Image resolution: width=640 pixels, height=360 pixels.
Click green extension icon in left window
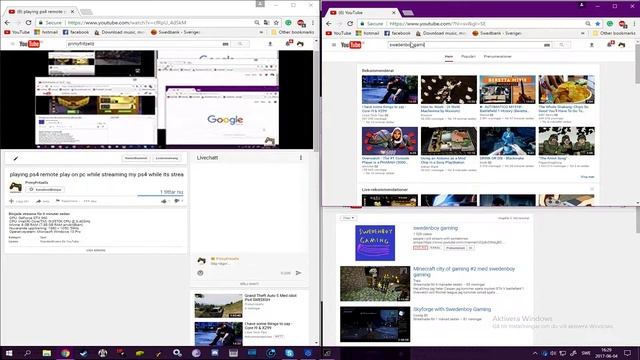(289, 23)
